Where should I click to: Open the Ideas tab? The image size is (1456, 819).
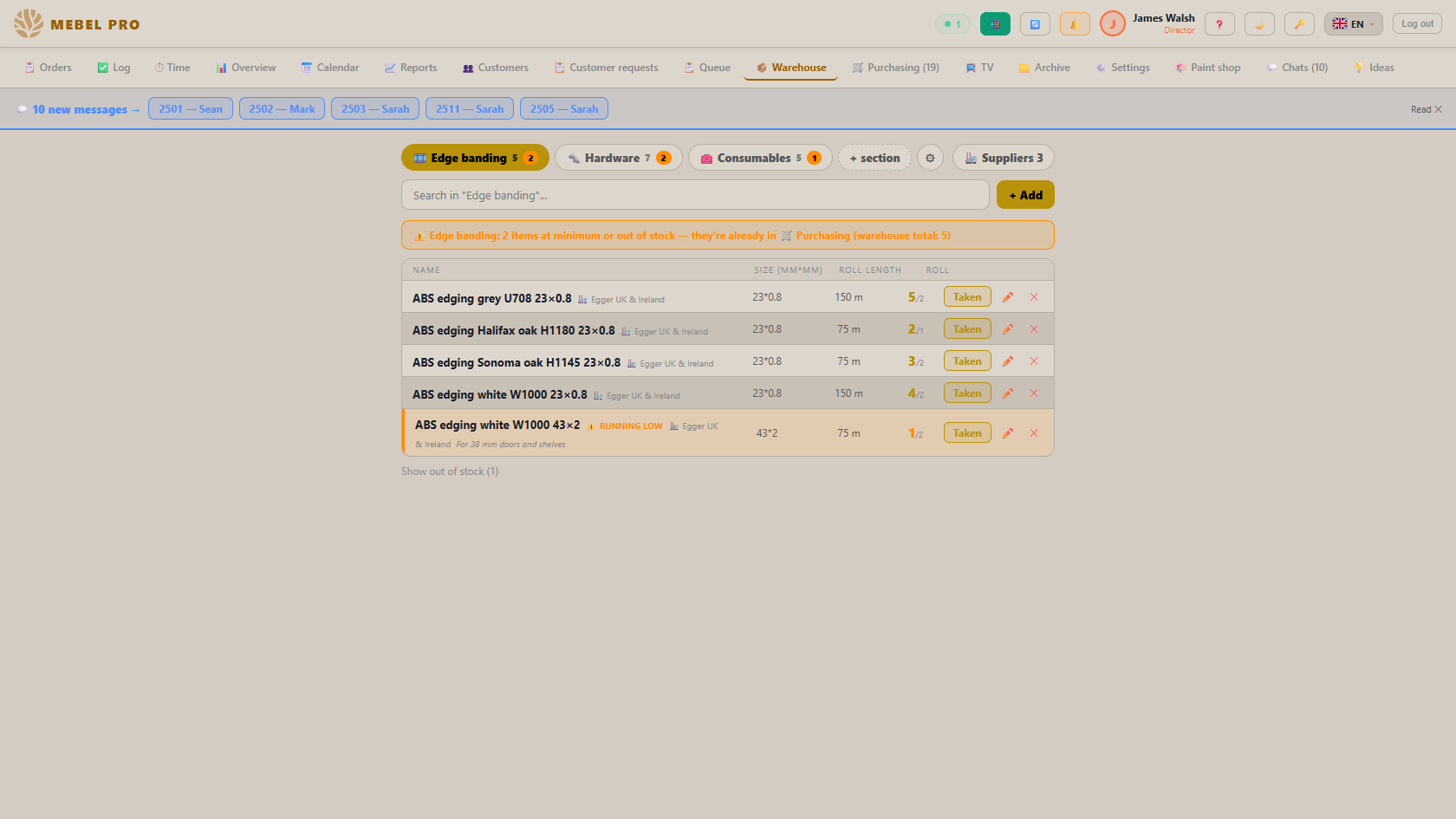(1375, 68)
